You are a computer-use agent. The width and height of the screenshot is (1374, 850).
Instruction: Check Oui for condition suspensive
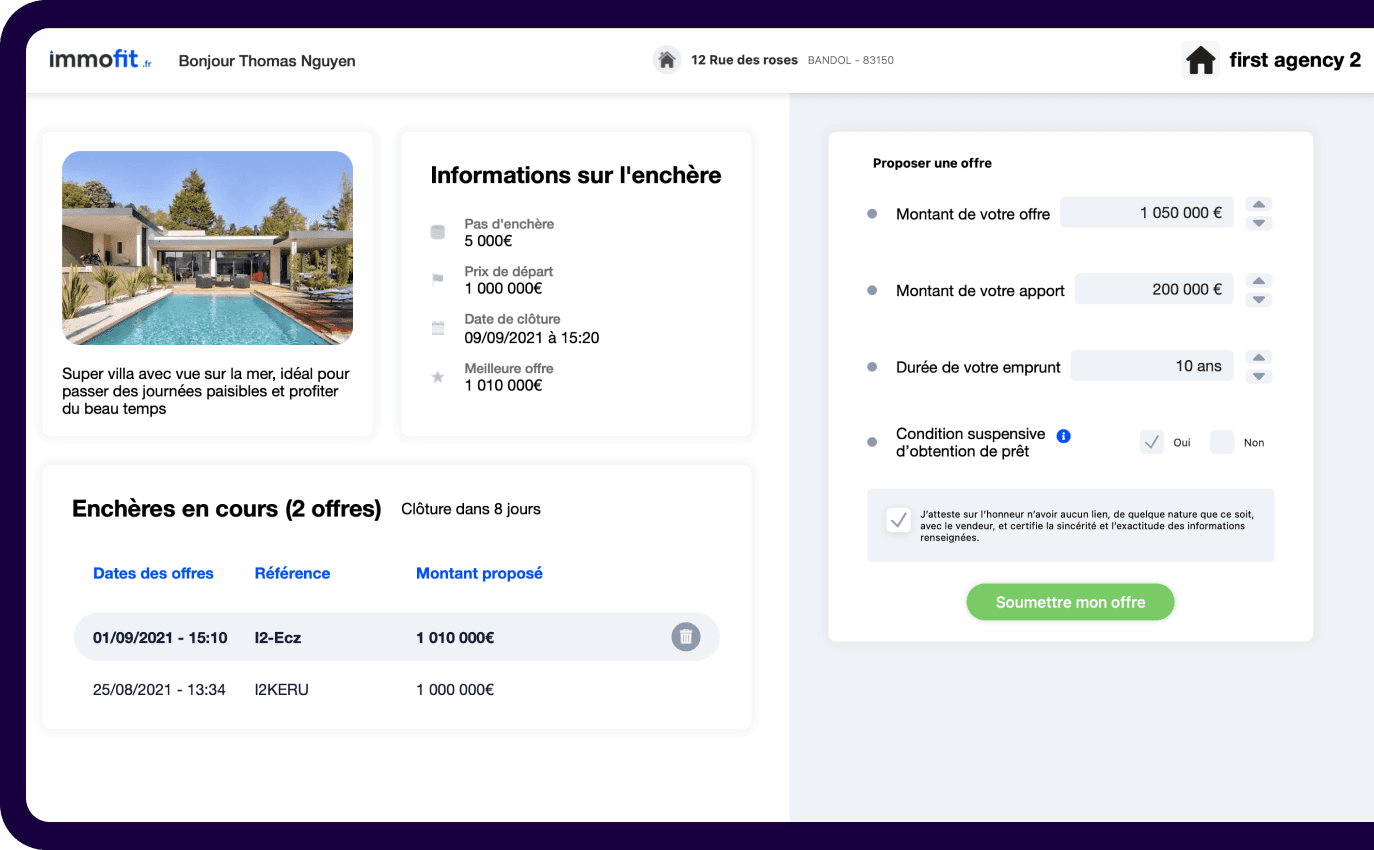click(x=1152, y=442)
